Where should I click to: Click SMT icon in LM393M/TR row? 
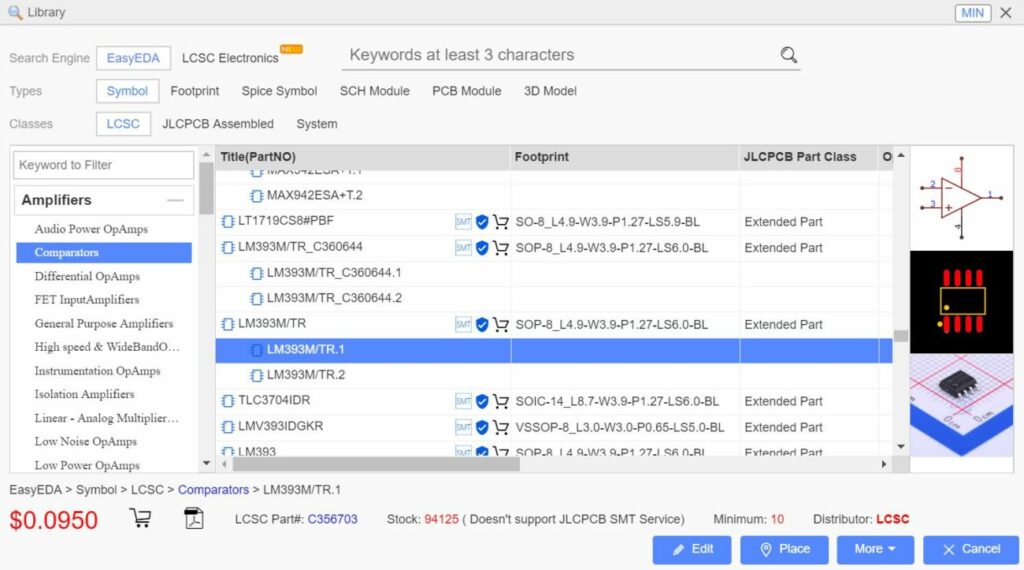tap(463, 325)
